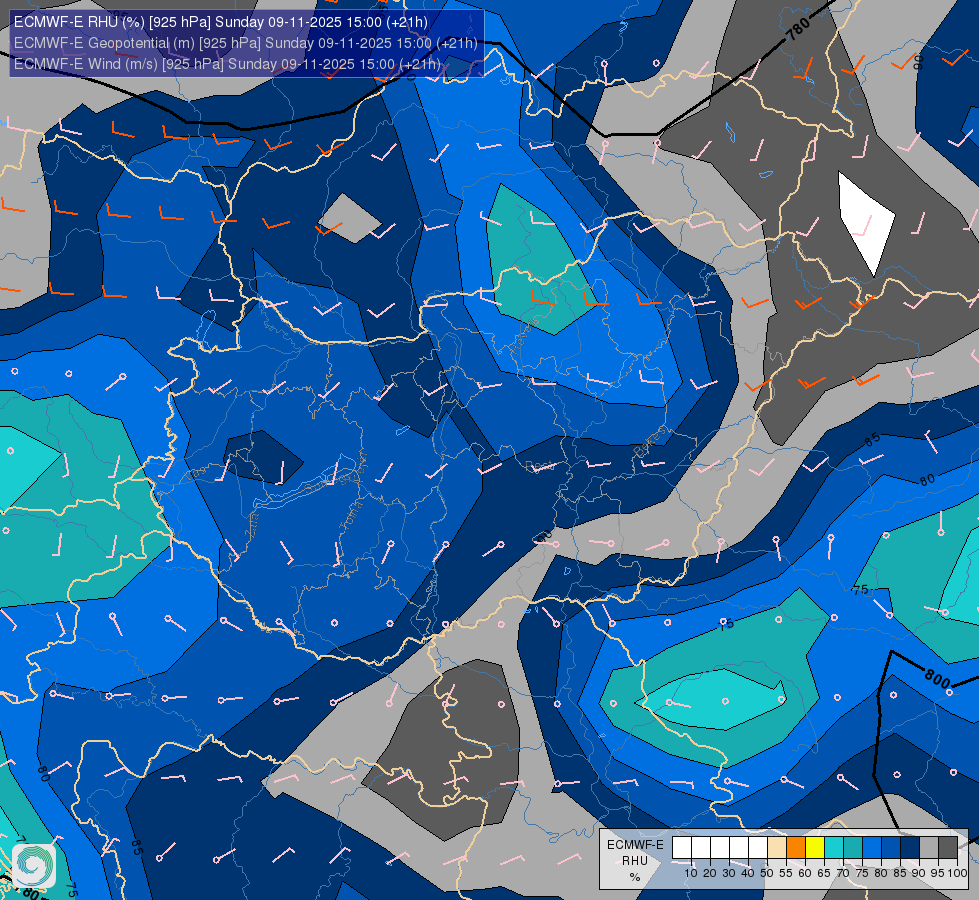Pick the yellow 60–65 legend swatch
The width and height of the screenshot is (979, 900).
(815, 848)
